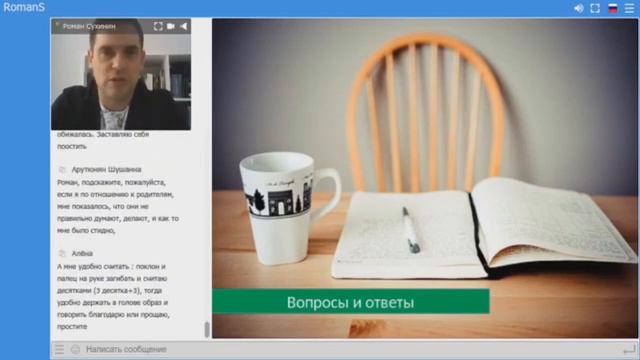Open the Russian flag language selector
The width and height of the screenshot is (640, 360).
(613, 8)
